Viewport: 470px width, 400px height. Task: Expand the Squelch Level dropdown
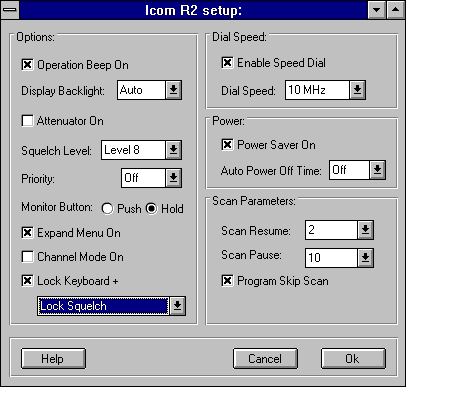click(173, 150)
